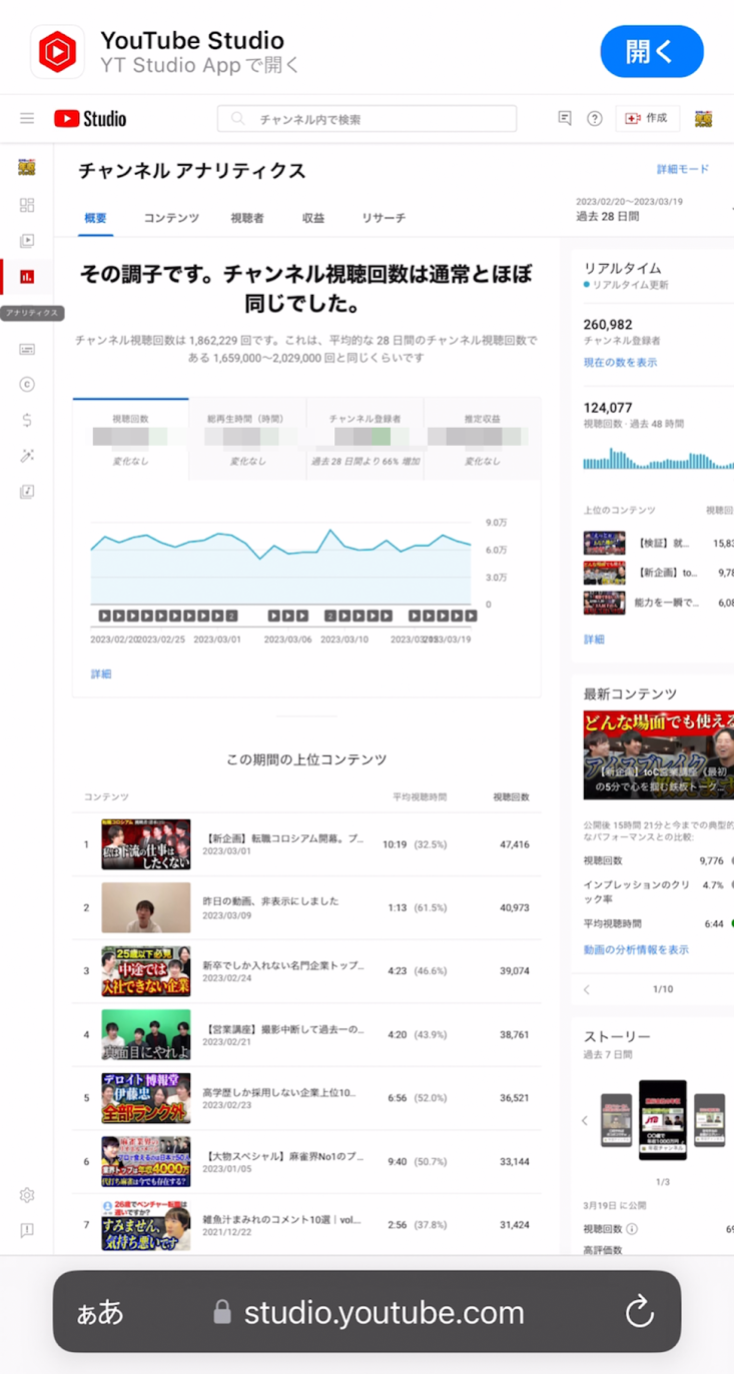
Task: Open Settings gear icon in sidebar
Action: pos(27,1195)
